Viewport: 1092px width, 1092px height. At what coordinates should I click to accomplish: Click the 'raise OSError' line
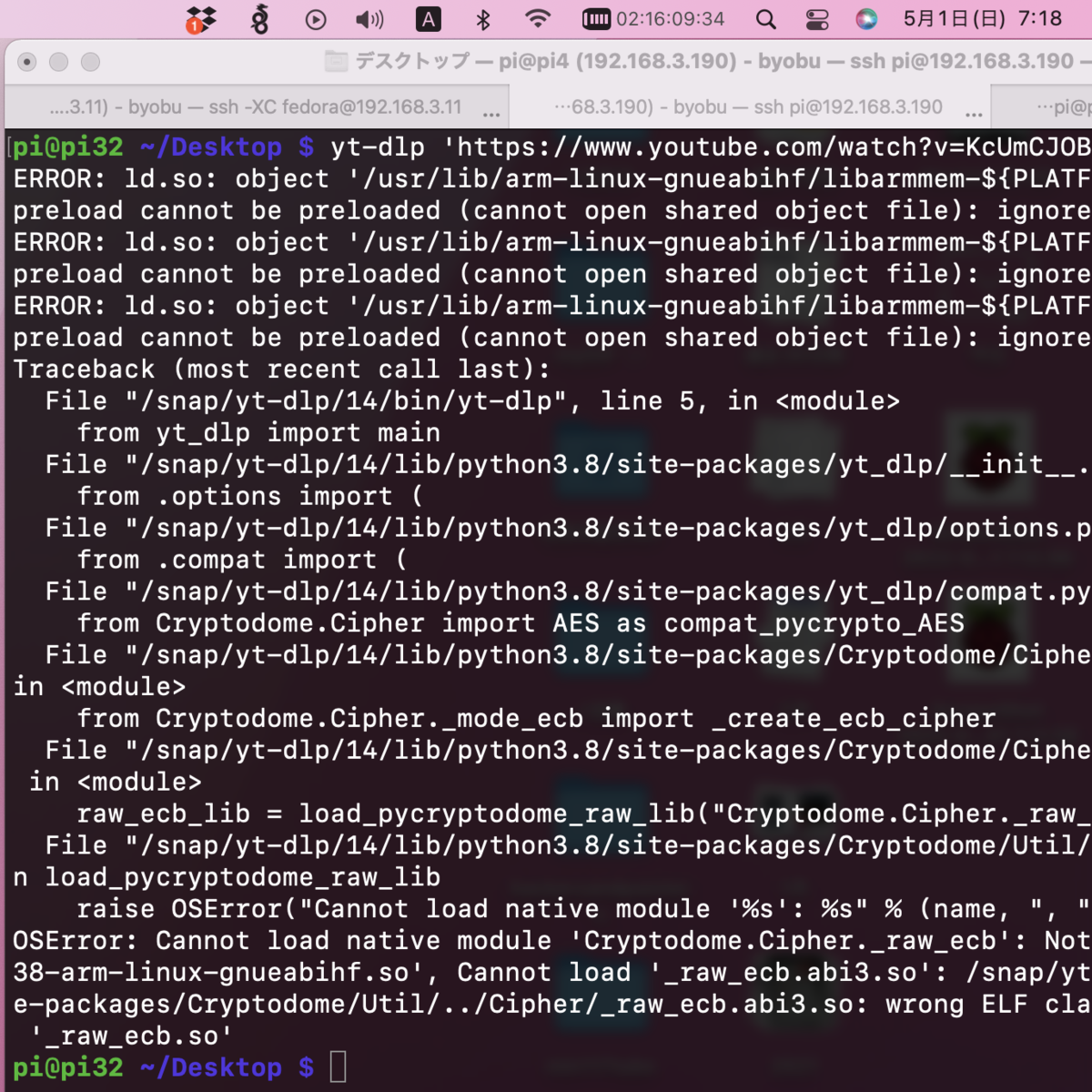583,910
